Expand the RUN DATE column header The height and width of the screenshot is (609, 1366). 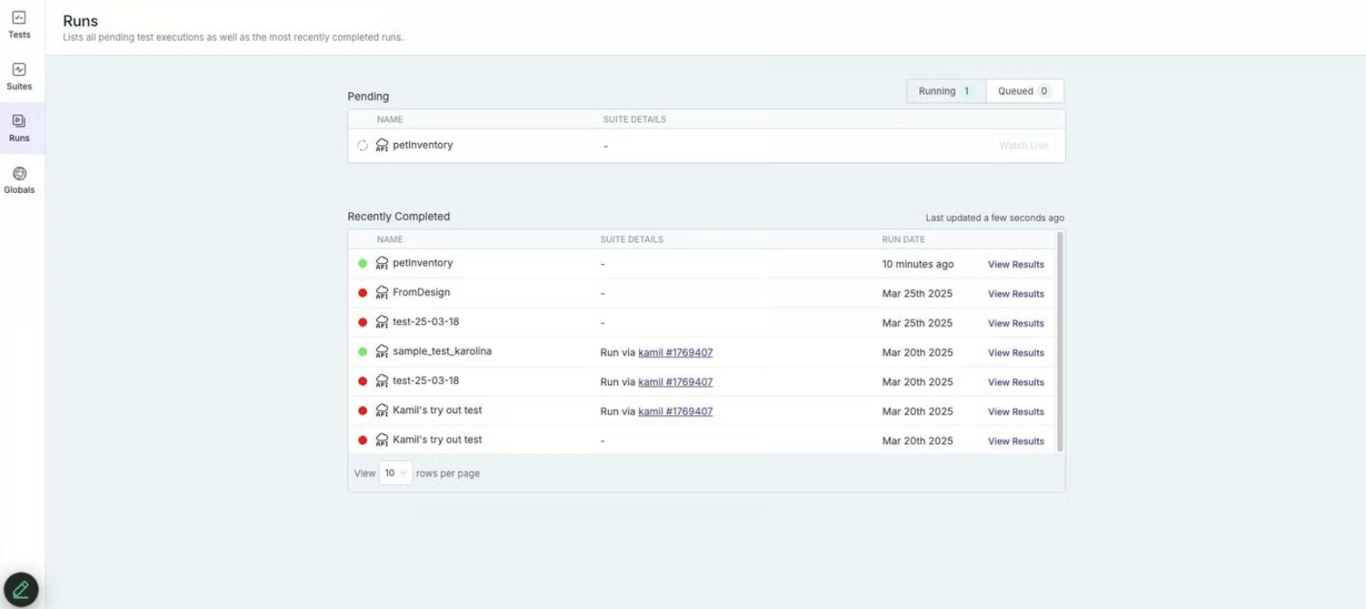click(x=901, y=239)
